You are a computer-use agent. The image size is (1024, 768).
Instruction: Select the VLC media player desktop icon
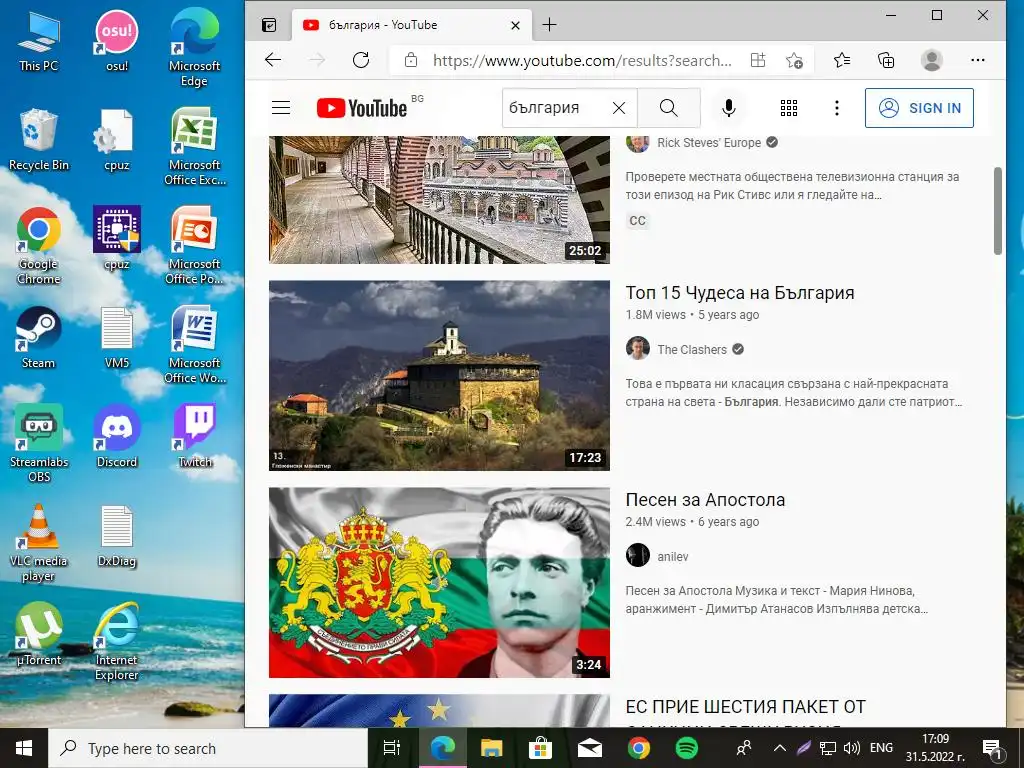(39, 543)
